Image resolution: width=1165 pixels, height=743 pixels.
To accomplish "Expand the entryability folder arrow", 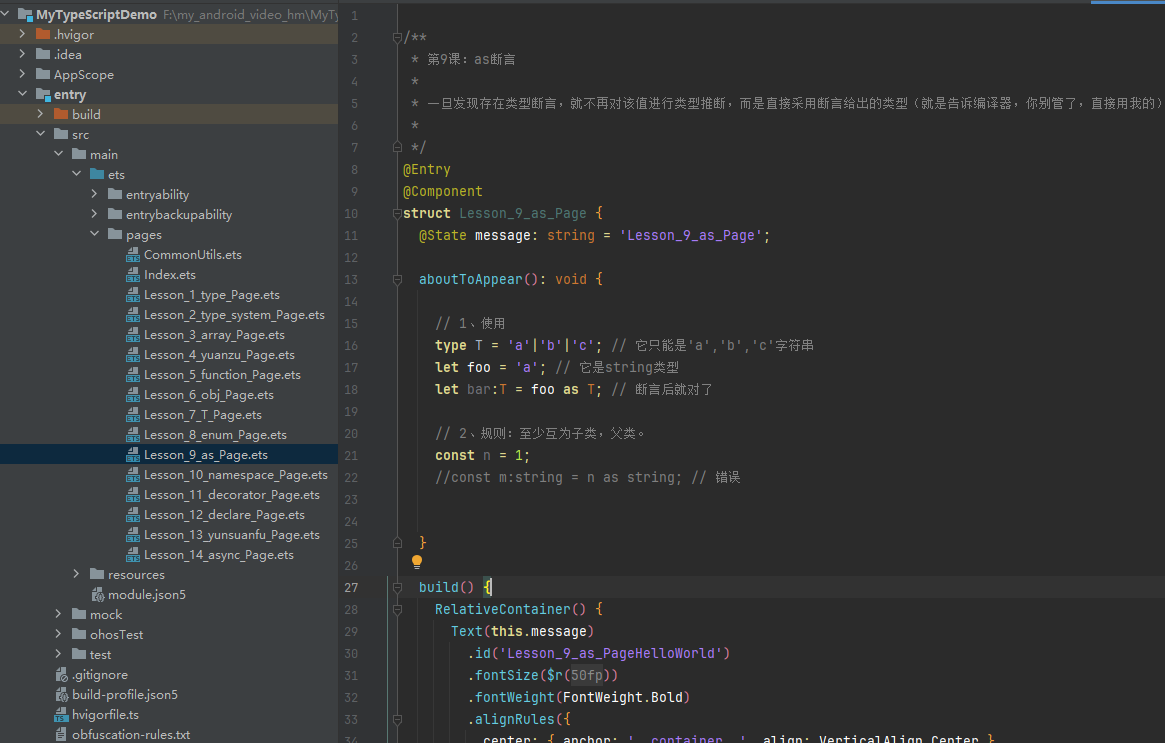I will tap(94, 194).
